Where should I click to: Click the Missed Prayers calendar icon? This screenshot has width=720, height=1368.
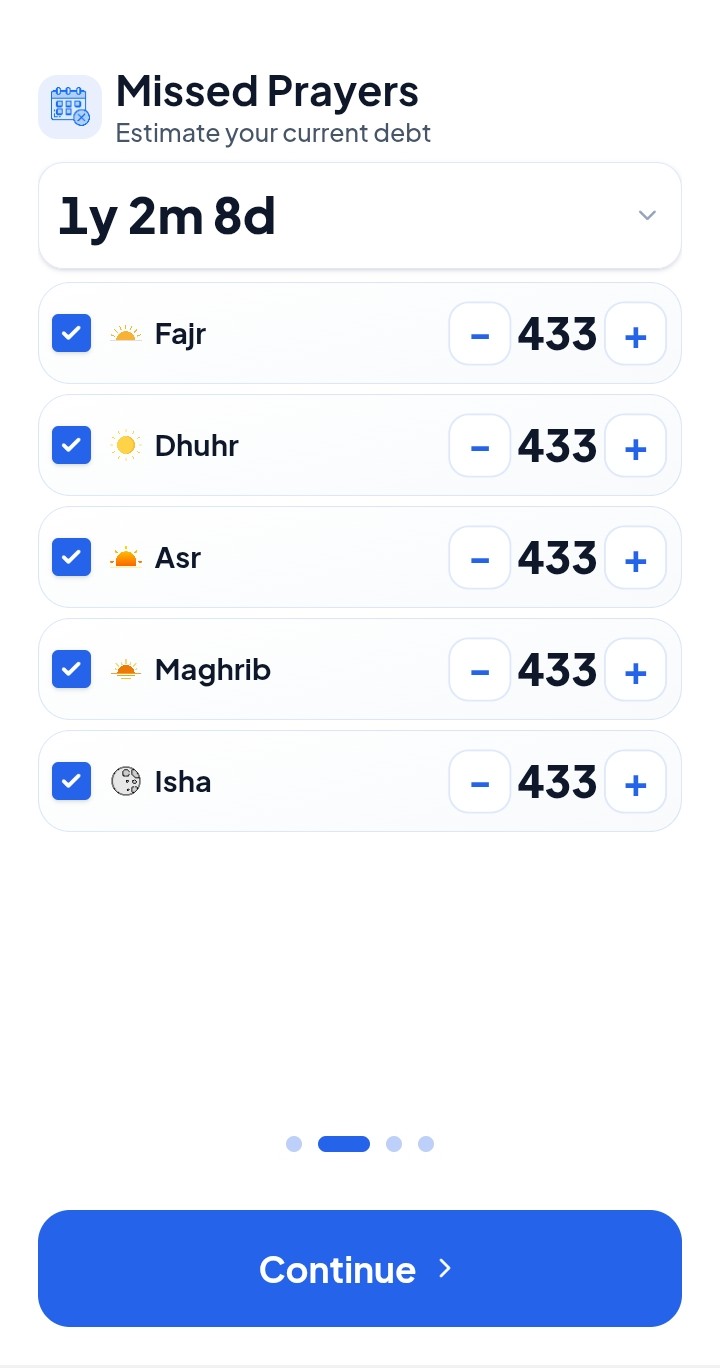click(x=70, y=106)
